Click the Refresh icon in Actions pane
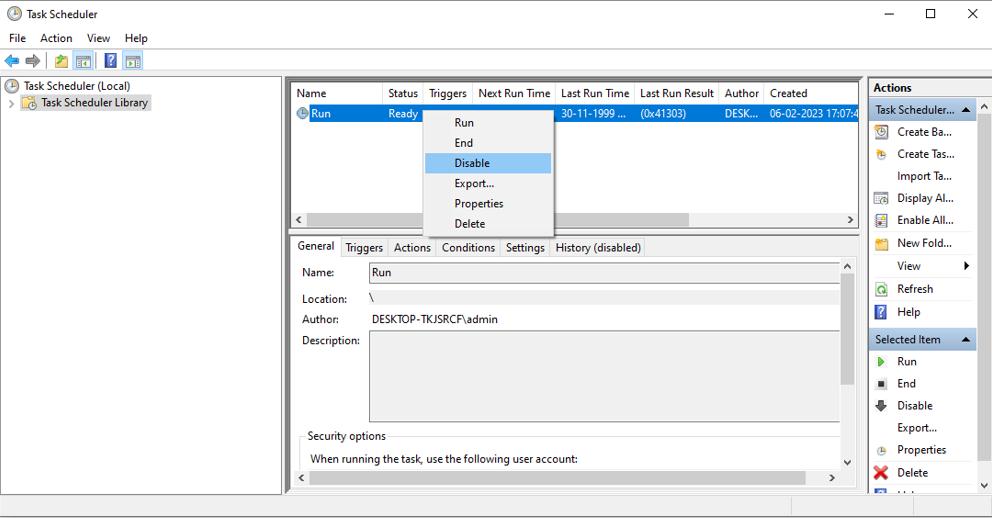 [881, 289]
